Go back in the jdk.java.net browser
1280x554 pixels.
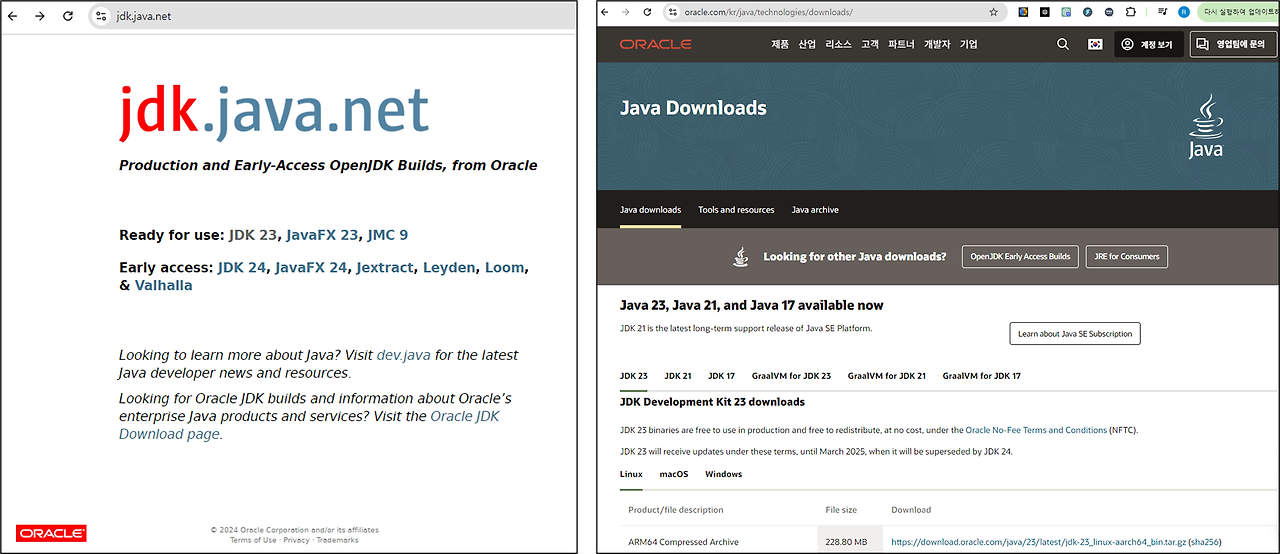point(12,16)
